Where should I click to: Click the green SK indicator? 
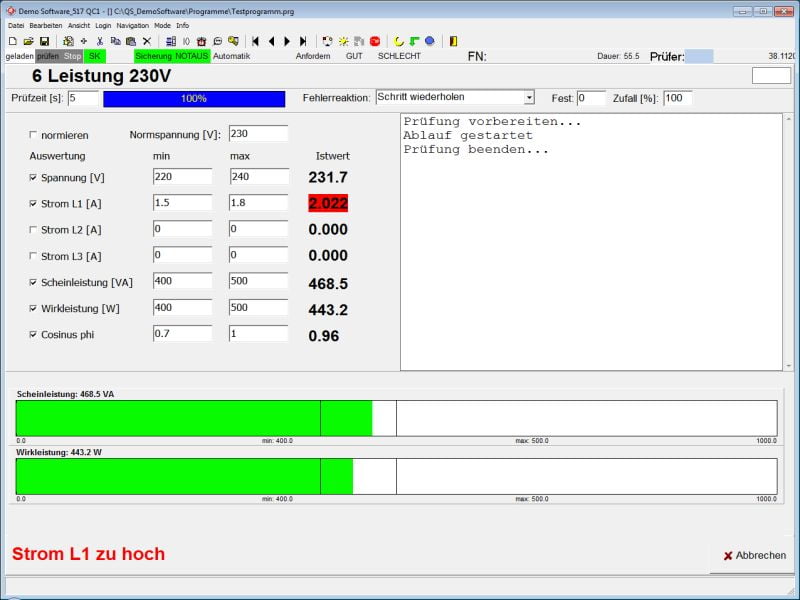95,56
